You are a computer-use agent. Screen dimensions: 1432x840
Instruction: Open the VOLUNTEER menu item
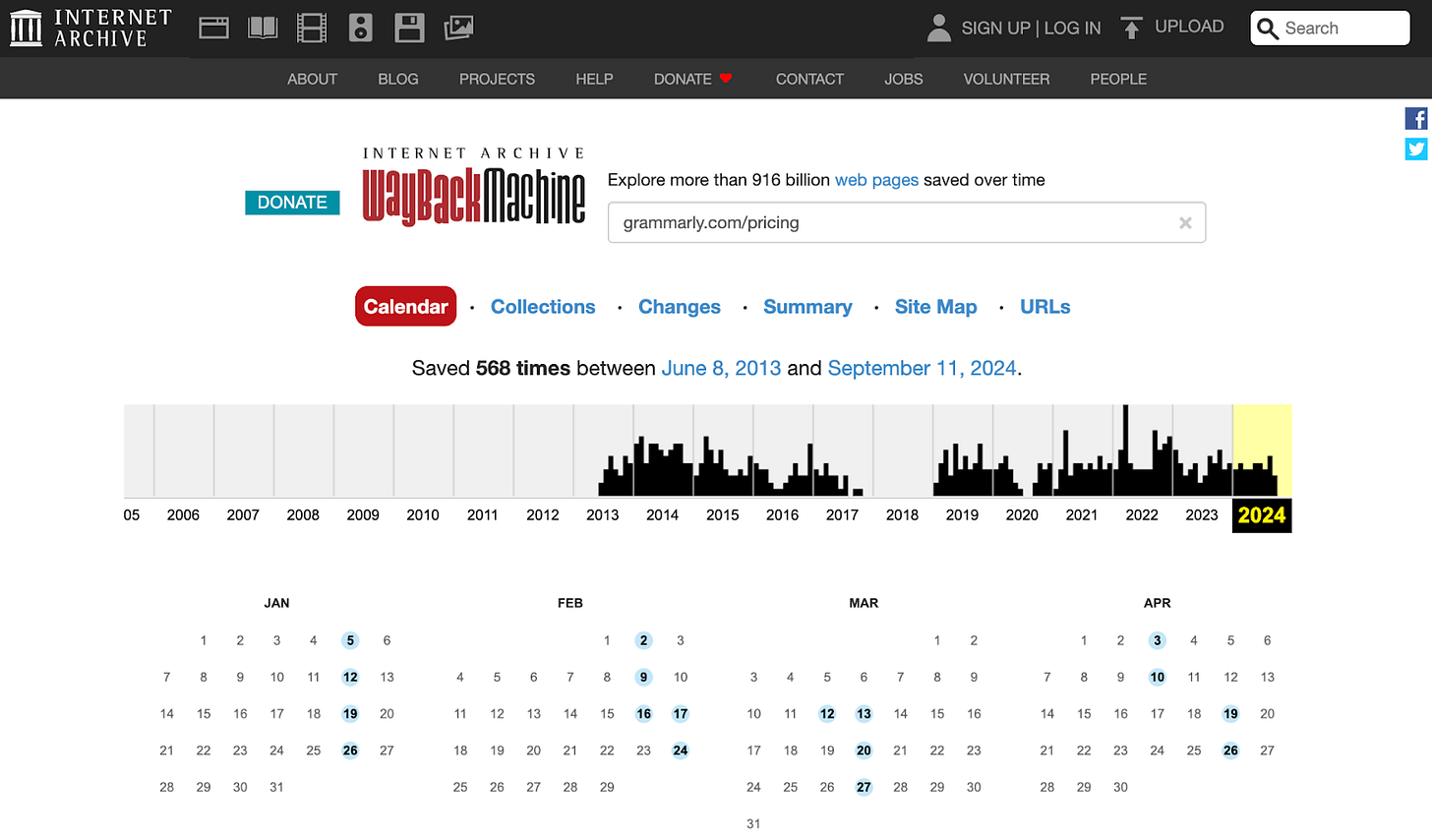coord(1006,79)
